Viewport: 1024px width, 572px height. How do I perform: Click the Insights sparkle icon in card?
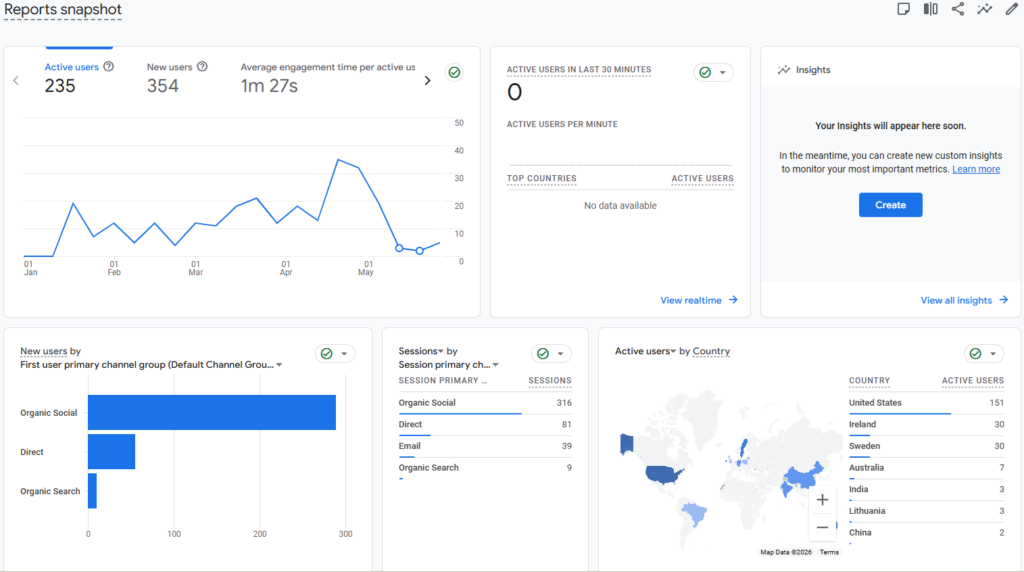(784, 70)
